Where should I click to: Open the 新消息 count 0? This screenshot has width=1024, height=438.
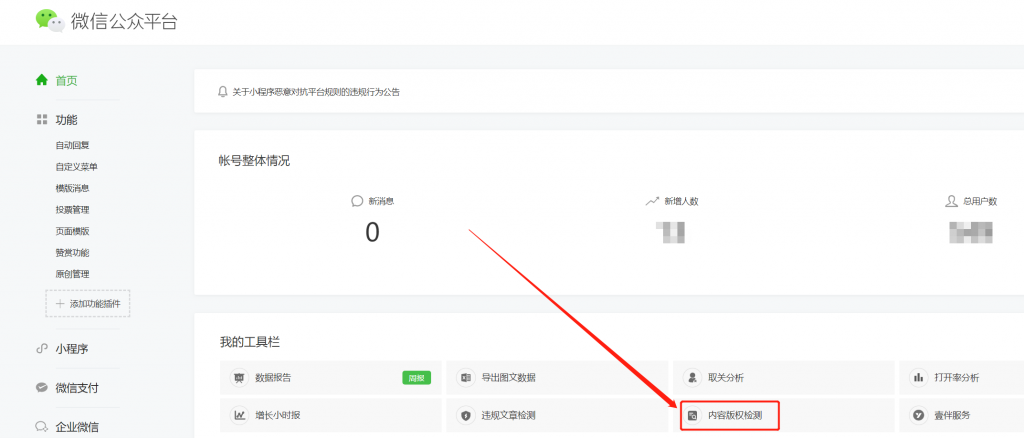click(x=372, y=232)
